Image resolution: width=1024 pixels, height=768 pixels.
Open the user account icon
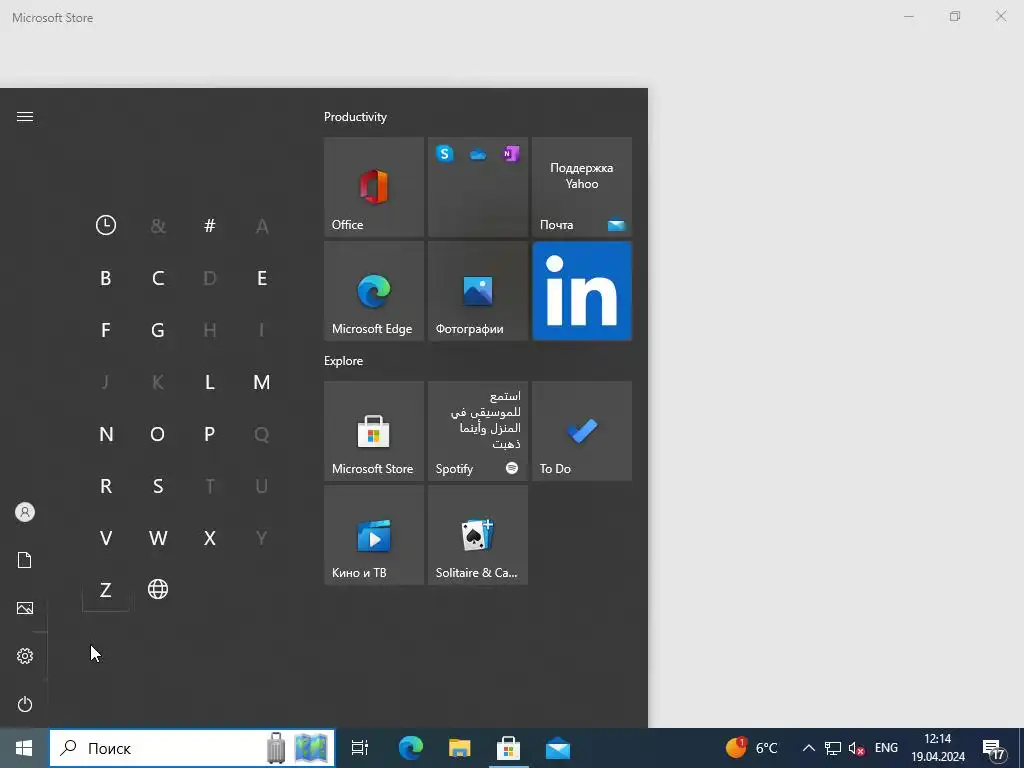point(25,512)
